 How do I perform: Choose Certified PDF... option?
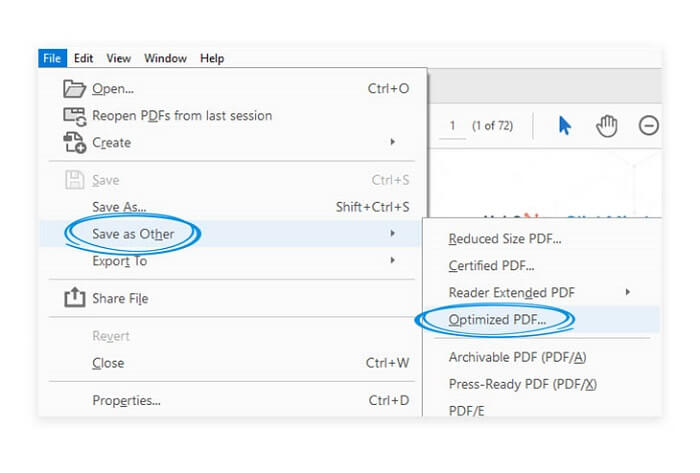491,266
